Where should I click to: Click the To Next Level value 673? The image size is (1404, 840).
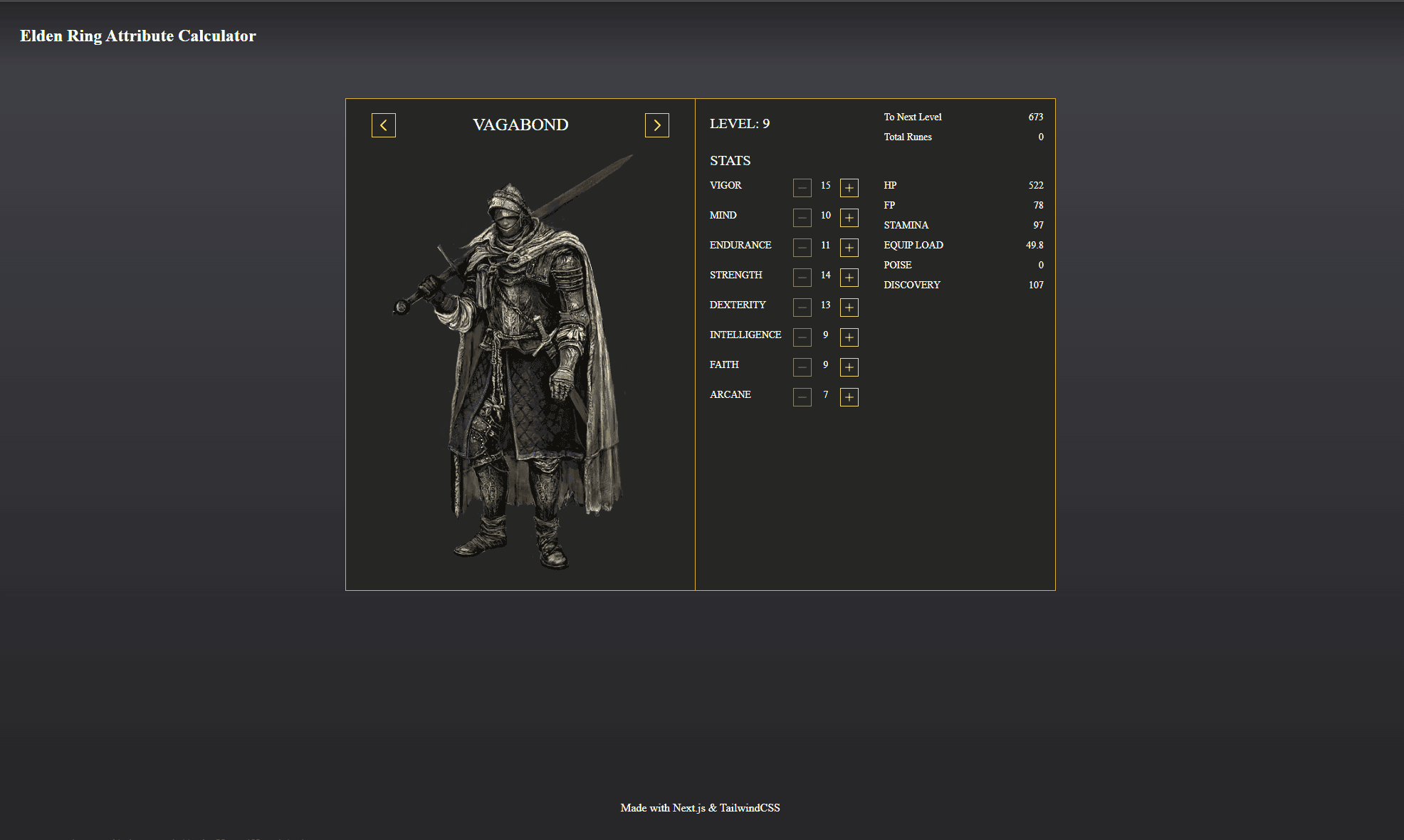pos(1036,117)
